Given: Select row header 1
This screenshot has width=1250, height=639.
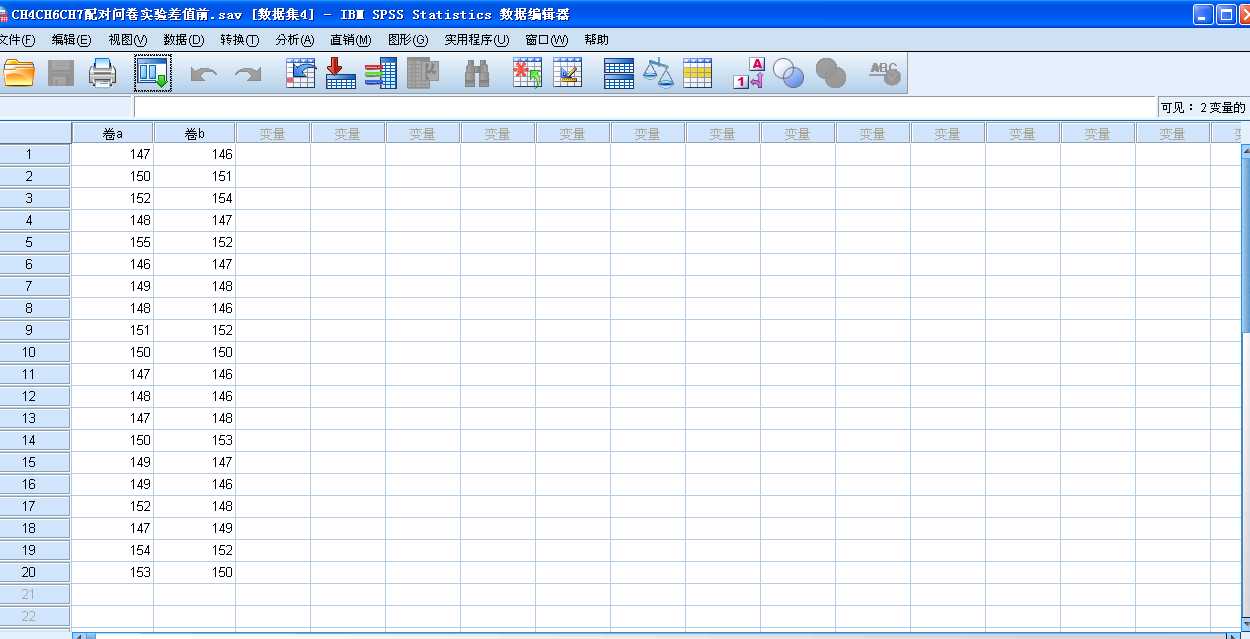Looking at the screenshot, I should pos(35,154).
